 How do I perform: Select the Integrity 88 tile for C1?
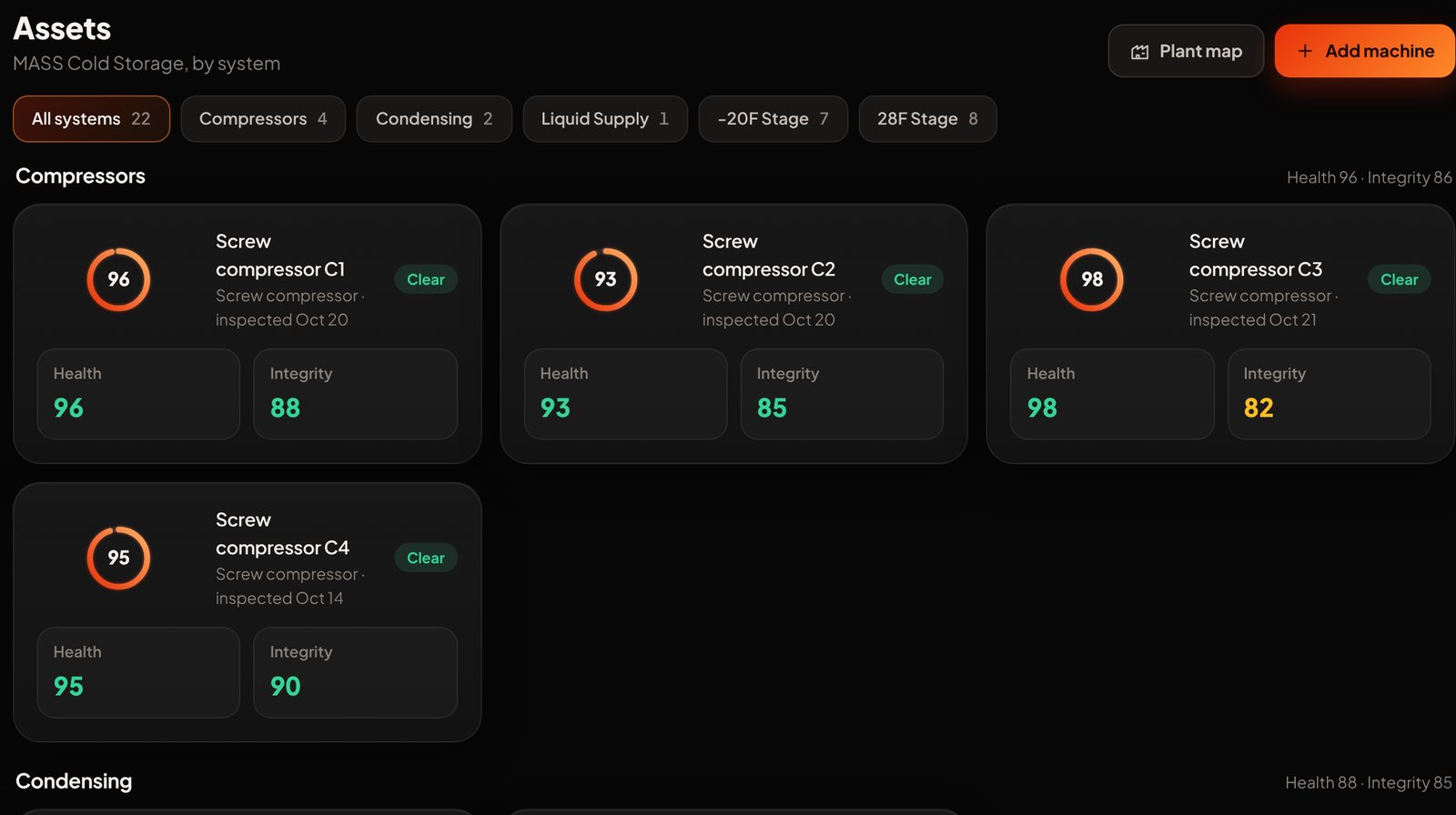[355, 394]
